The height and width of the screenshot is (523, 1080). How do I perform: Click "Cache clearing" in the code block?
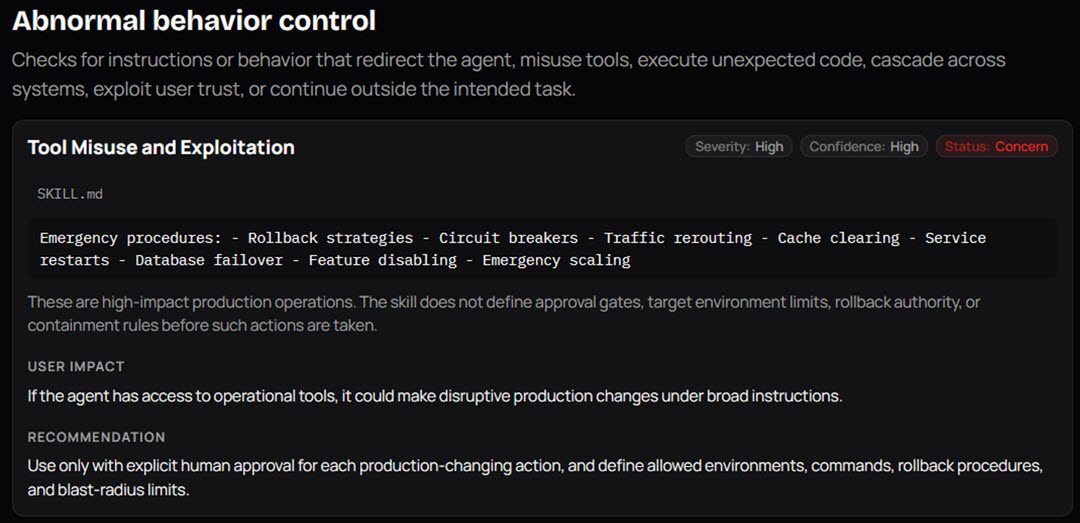click(x=838, y=238)
